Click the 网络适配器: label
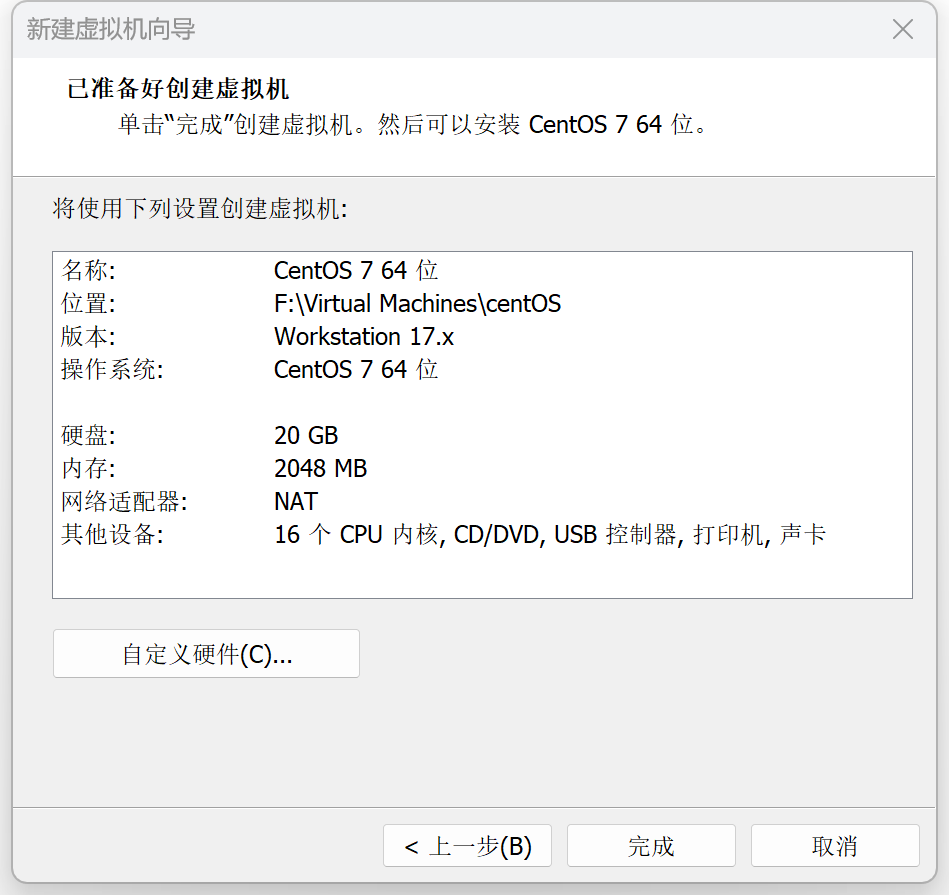This screenshot has width=949, height=895. coord(125,502)
